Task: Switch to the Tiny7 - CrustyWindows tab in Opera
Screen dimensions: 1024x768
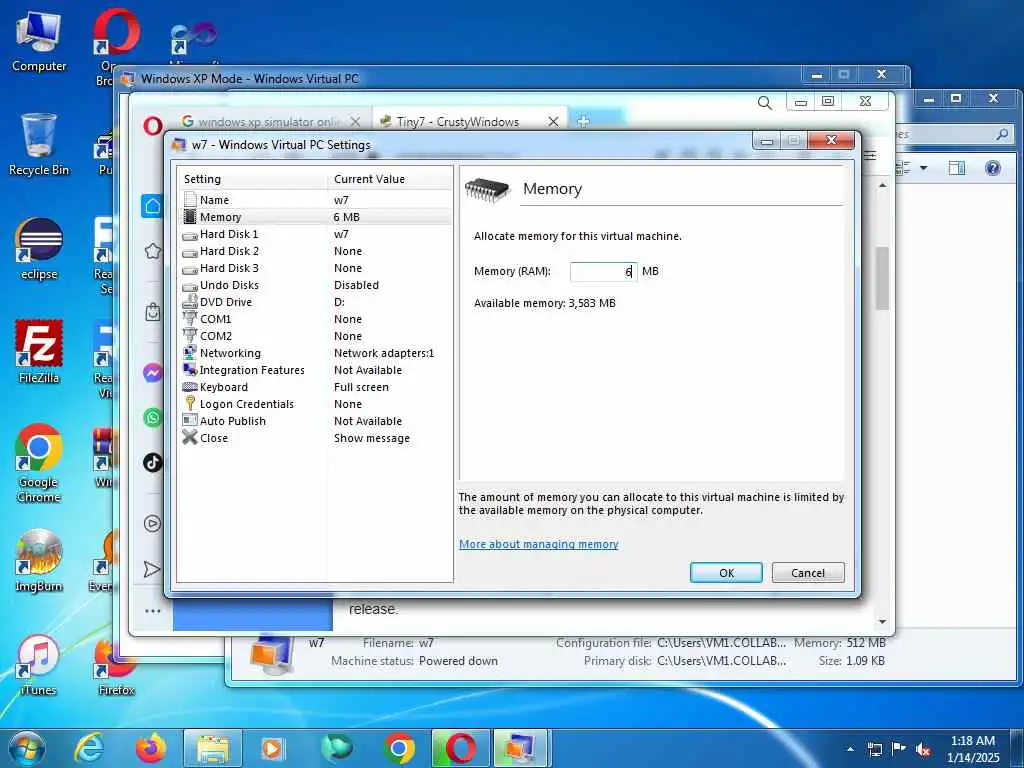Action: 458,121
